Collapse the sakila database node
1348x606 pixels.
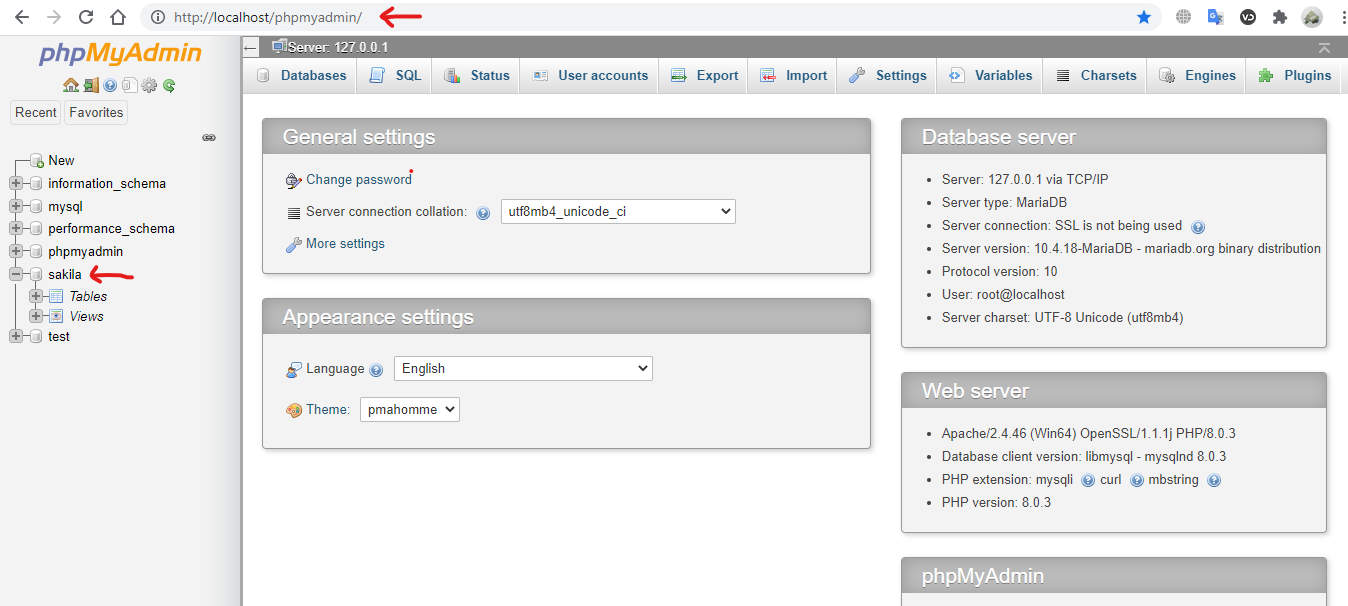(16, 274)
